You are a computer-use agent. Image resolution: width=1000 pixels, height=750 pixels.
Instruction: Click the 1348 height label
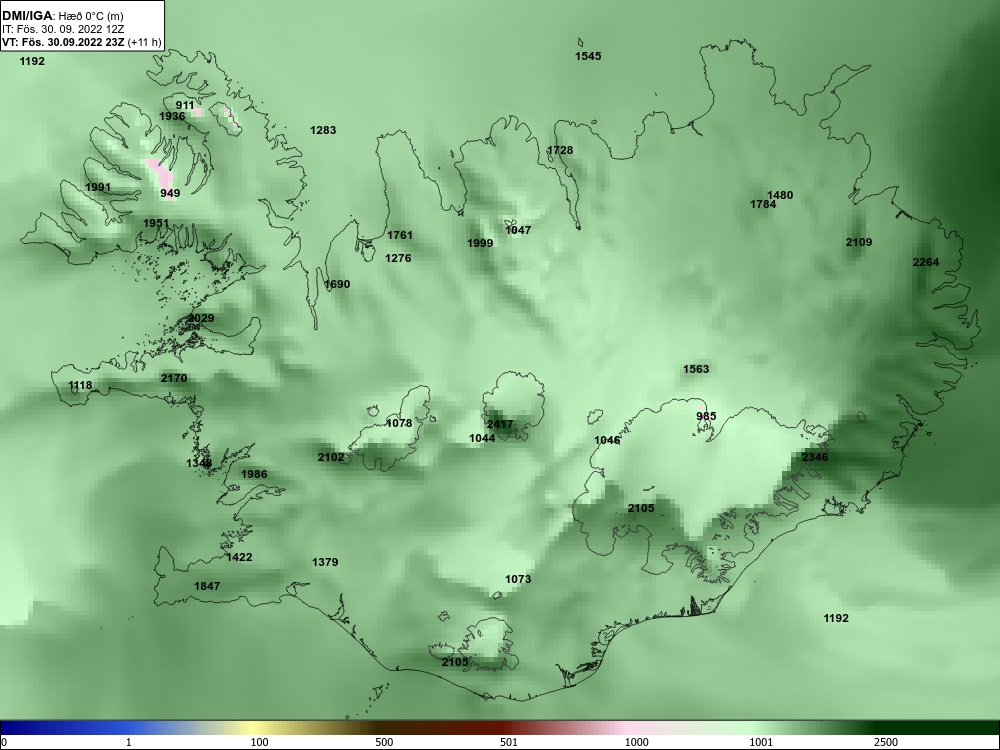[x=199, y=463]
